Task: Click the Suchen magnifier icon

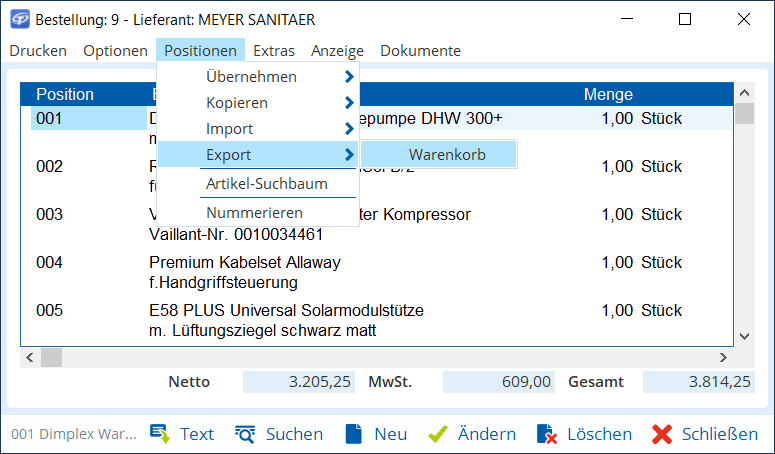Action: 245,434
